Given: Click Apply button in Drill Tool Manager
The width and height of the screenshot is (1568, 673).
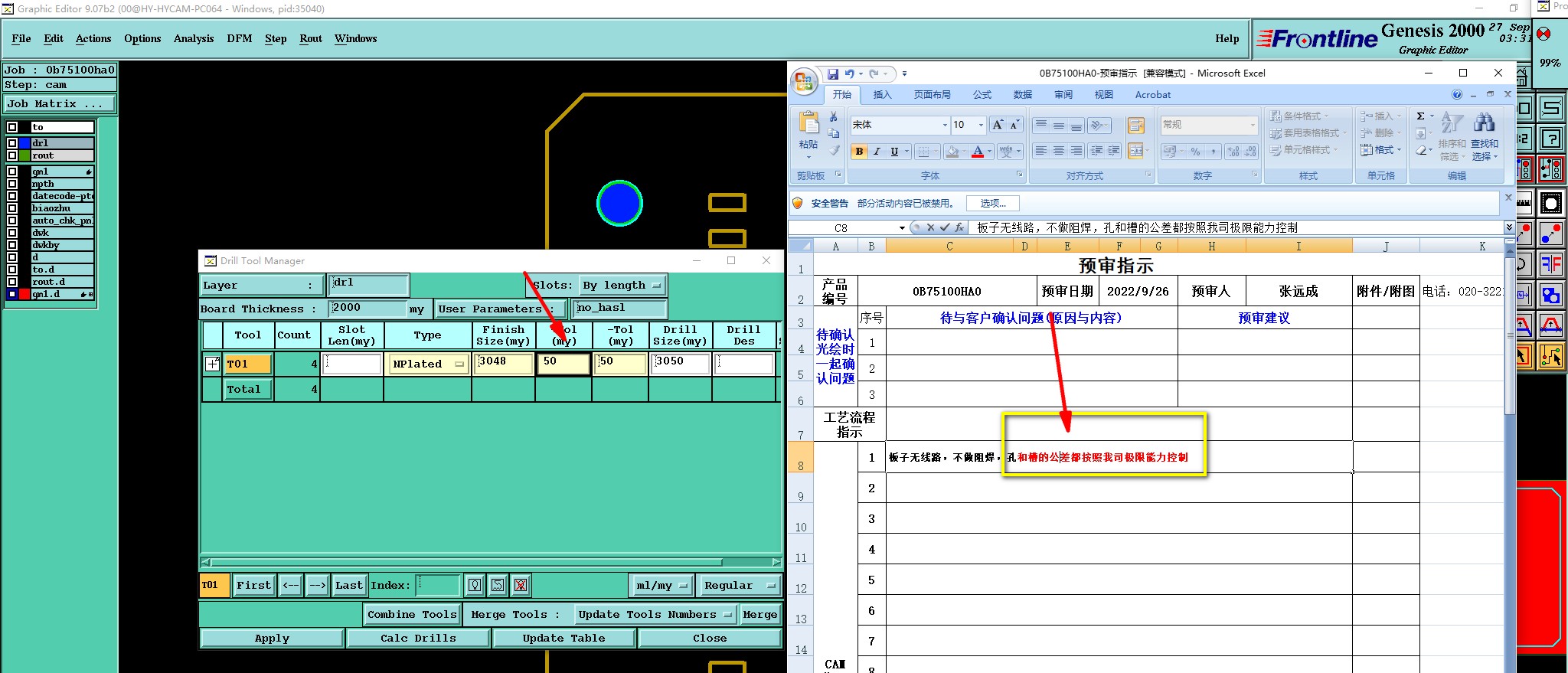Looking at the screenshot, I should 272,638.
